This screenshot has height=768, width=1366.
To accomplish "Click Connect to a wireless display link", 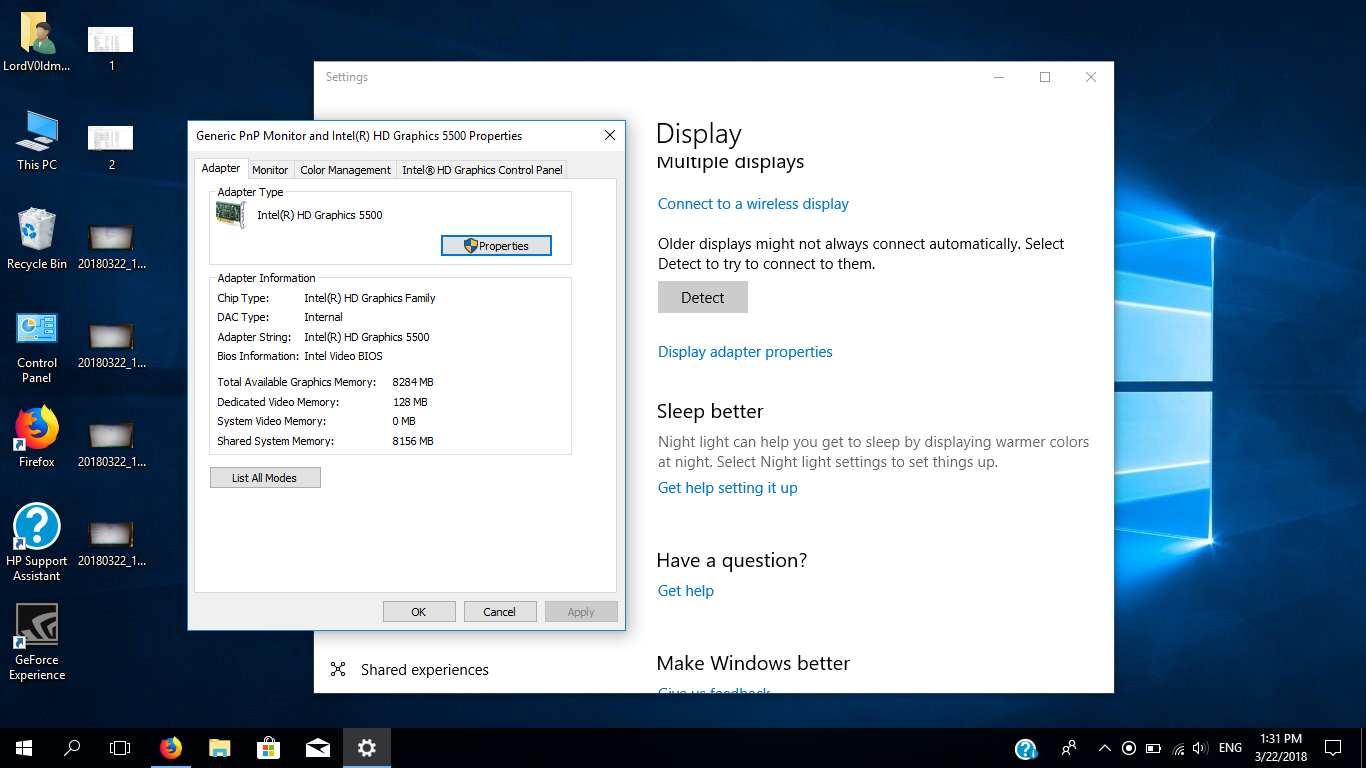I will tap(753, 204).
